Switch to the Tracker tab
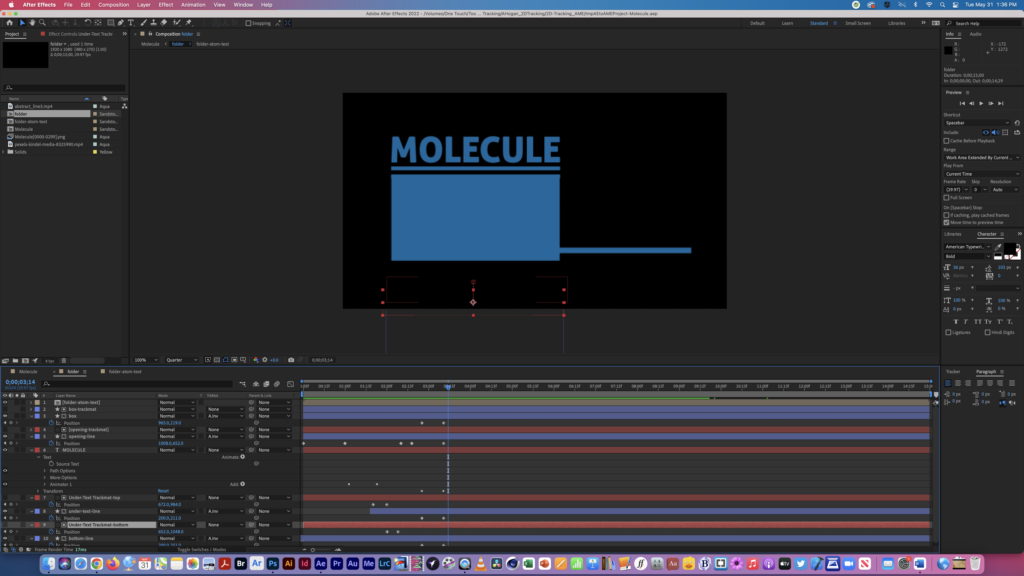 953,372
